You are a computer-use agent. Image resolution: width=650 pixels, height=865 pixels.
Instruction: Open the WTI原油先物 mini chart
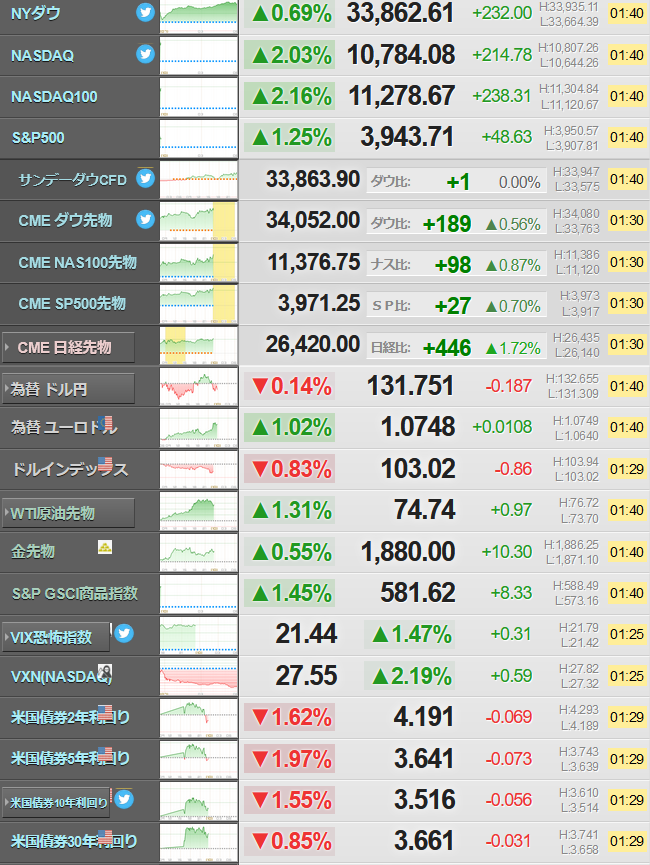click(x=199, y=511)
